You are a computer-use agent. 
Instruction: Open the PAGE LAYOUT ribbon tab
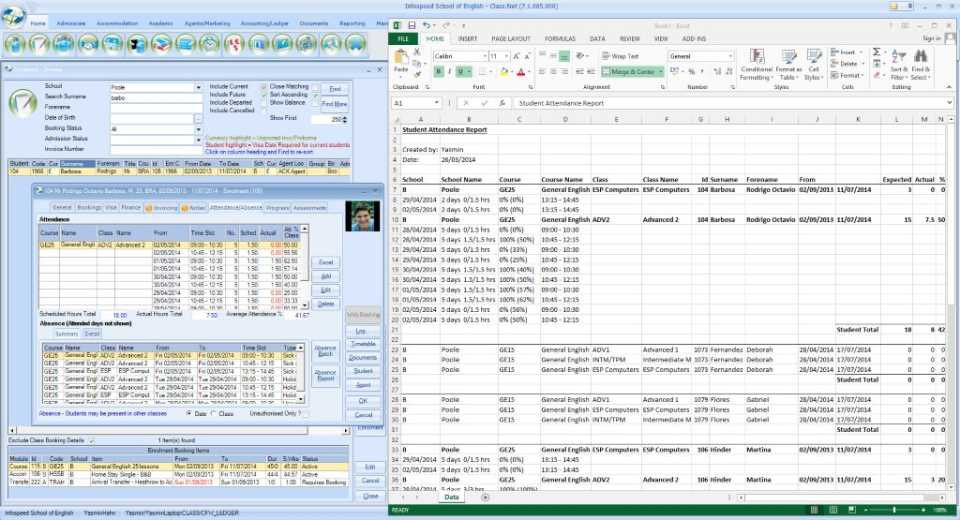click(511, 39)
